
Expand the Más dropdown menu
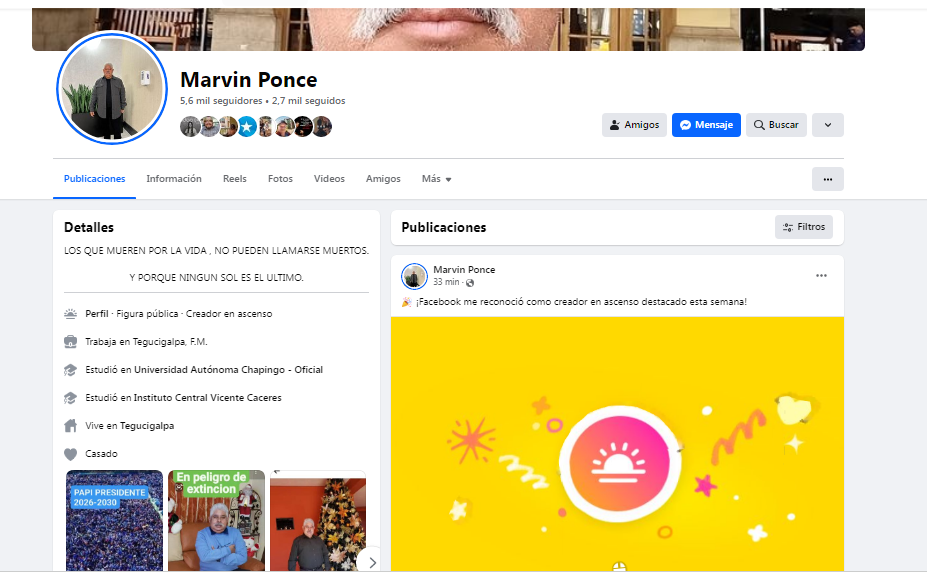click(x=436, y=178)
